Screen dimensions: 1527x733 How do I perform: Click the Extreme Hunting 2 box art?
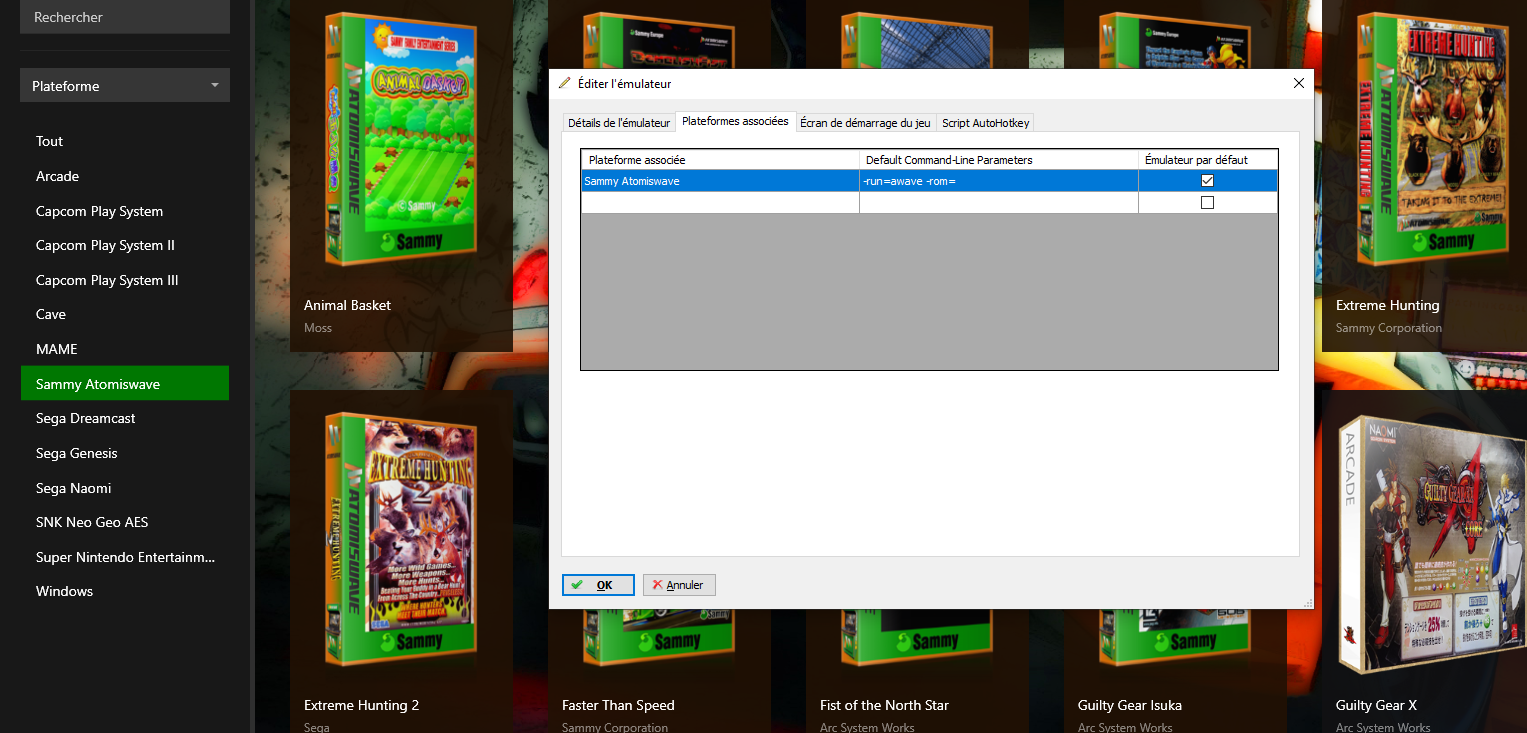click(402, 538)
